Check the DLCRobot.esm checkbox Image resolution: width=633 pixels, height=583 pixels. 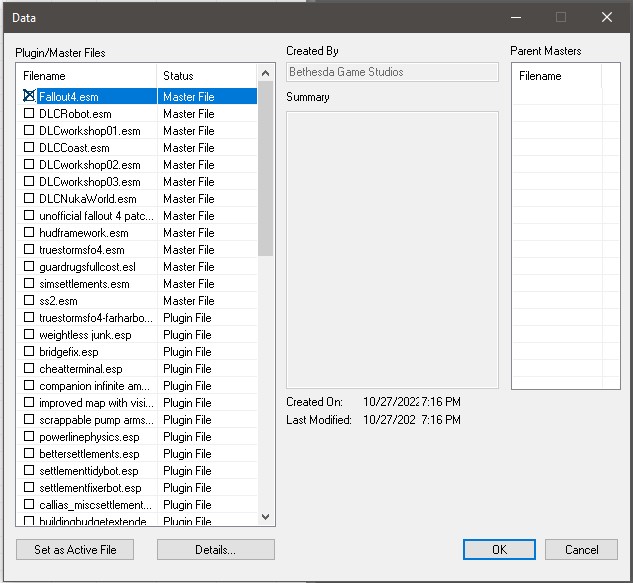pos(29,113)
